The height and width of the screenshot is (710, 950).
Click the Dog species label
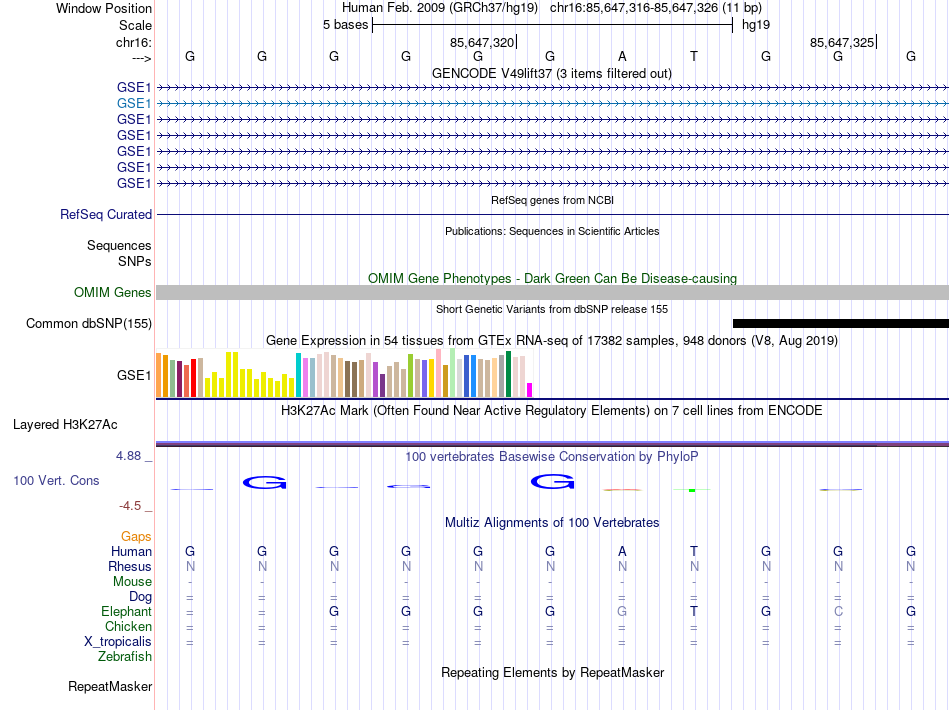140,597
